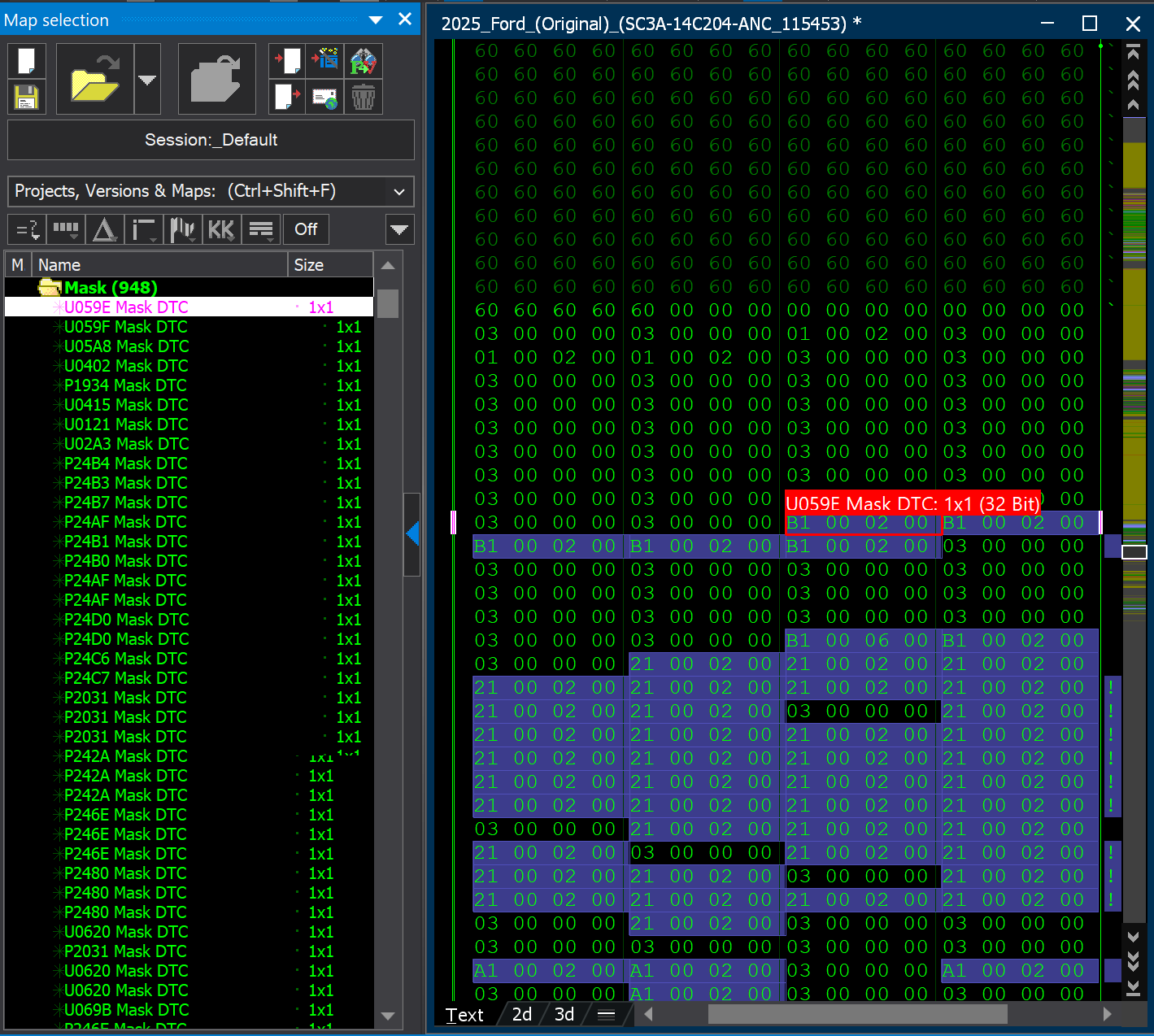This screenshot has height=1036, width=1154.
Task: Switch to the 3d view tab
Action: click(x=564, y=1014)
